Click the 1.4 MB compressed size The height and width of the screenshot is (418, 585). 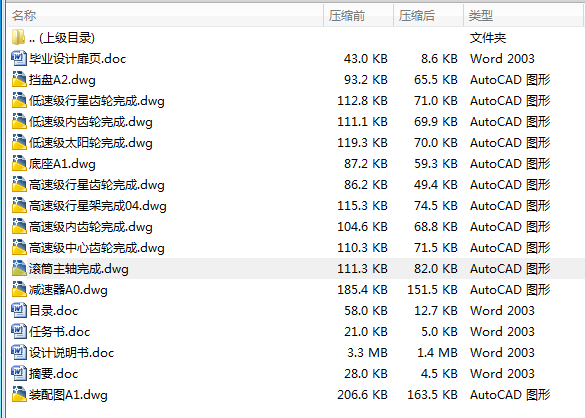tap(437, 352)
